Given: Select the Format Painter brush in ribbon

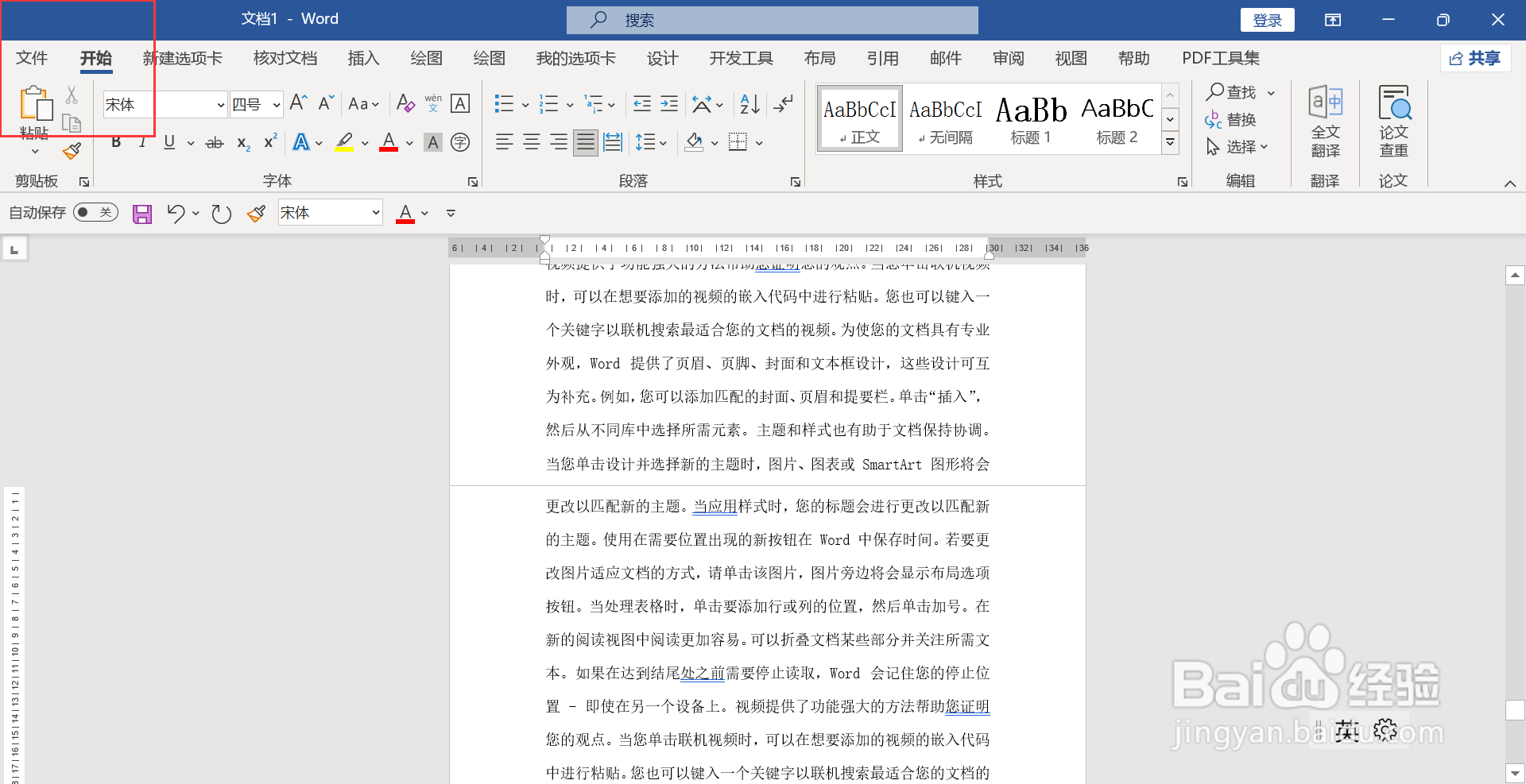Looking at the screenshot, I should (x=72, y=151).
